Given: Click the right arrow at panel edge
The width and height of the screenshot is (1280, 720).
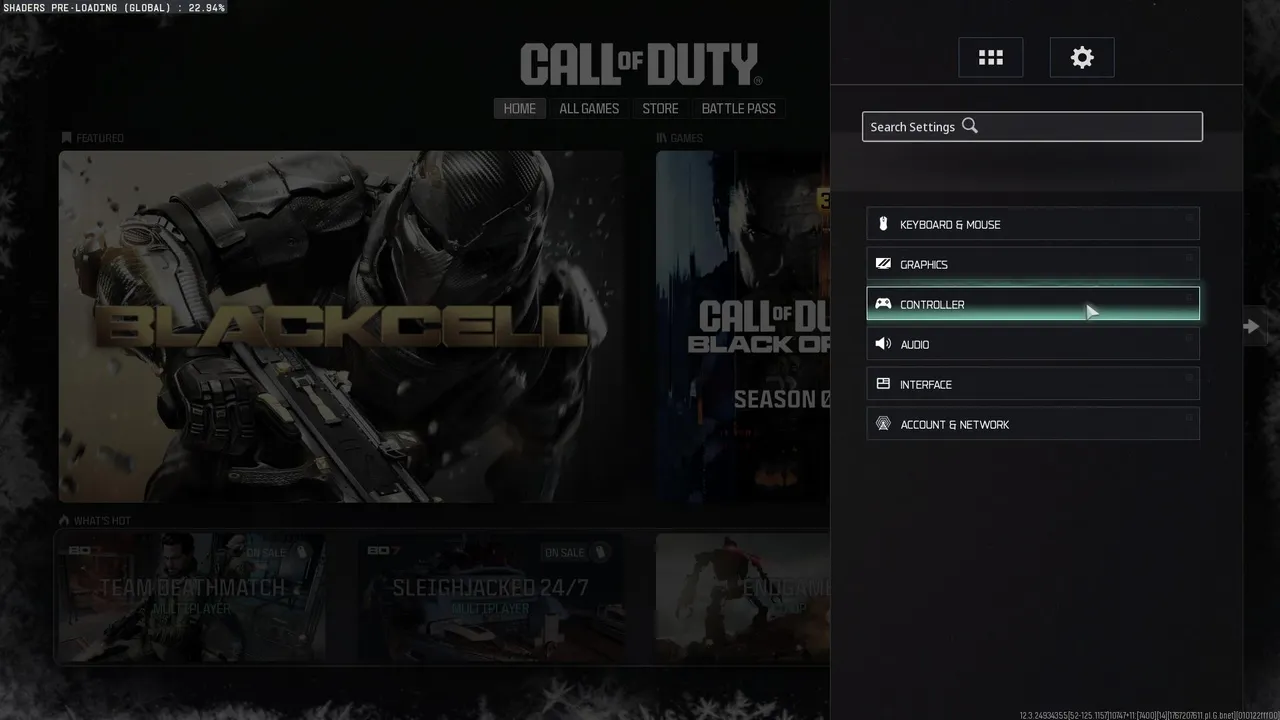Looking at the screenshot, I should pyautogui.click(x=1251, y=326).
